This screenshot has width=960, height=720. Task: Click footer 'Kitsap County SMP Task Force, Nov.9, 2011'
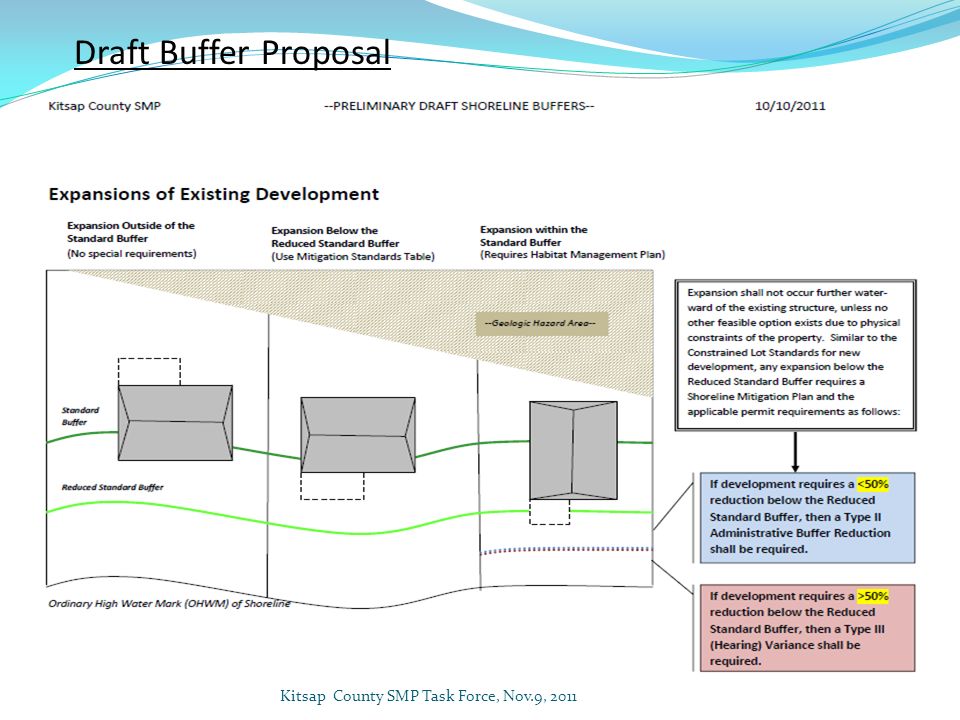click(x=428, y=696)
